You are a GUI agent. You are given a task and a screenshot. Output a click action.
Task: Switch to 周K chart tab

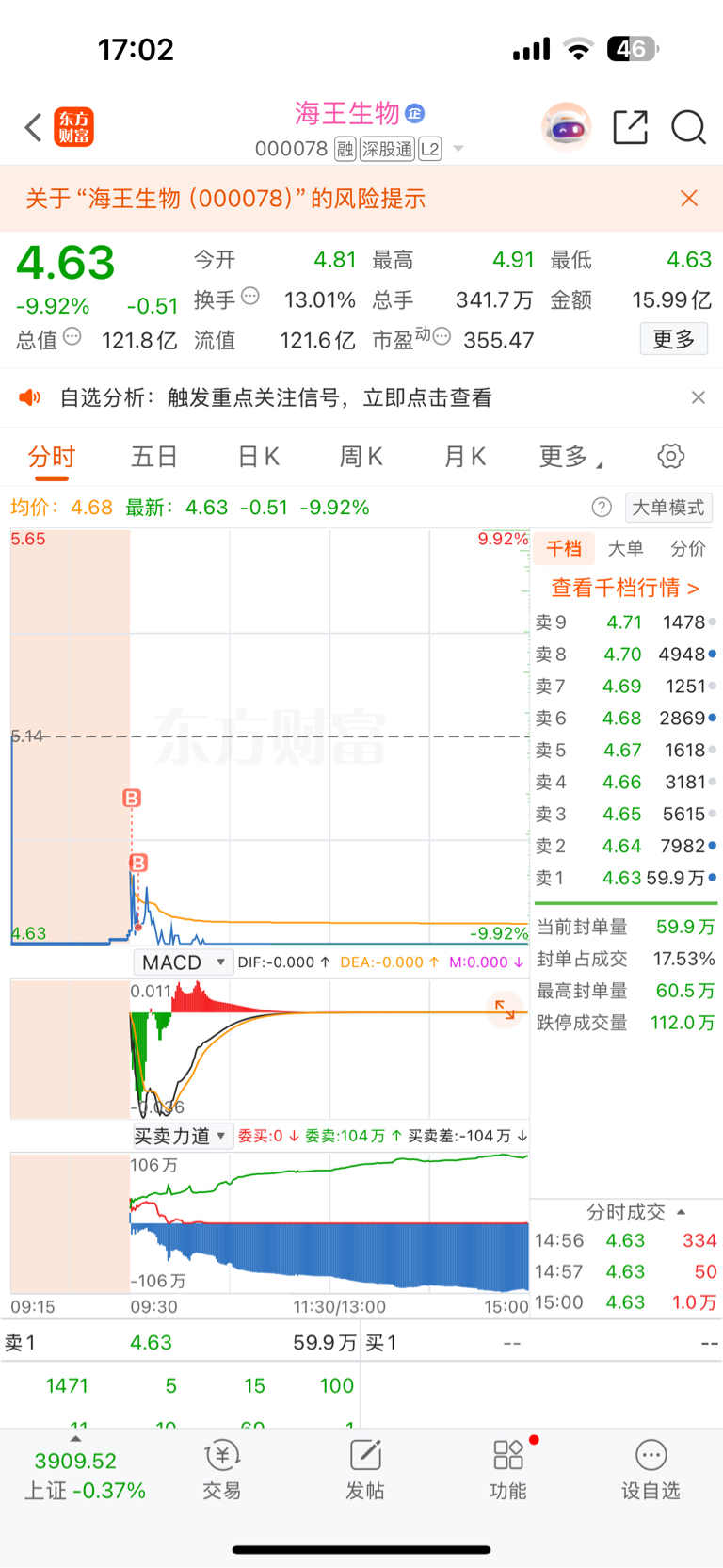361,457
